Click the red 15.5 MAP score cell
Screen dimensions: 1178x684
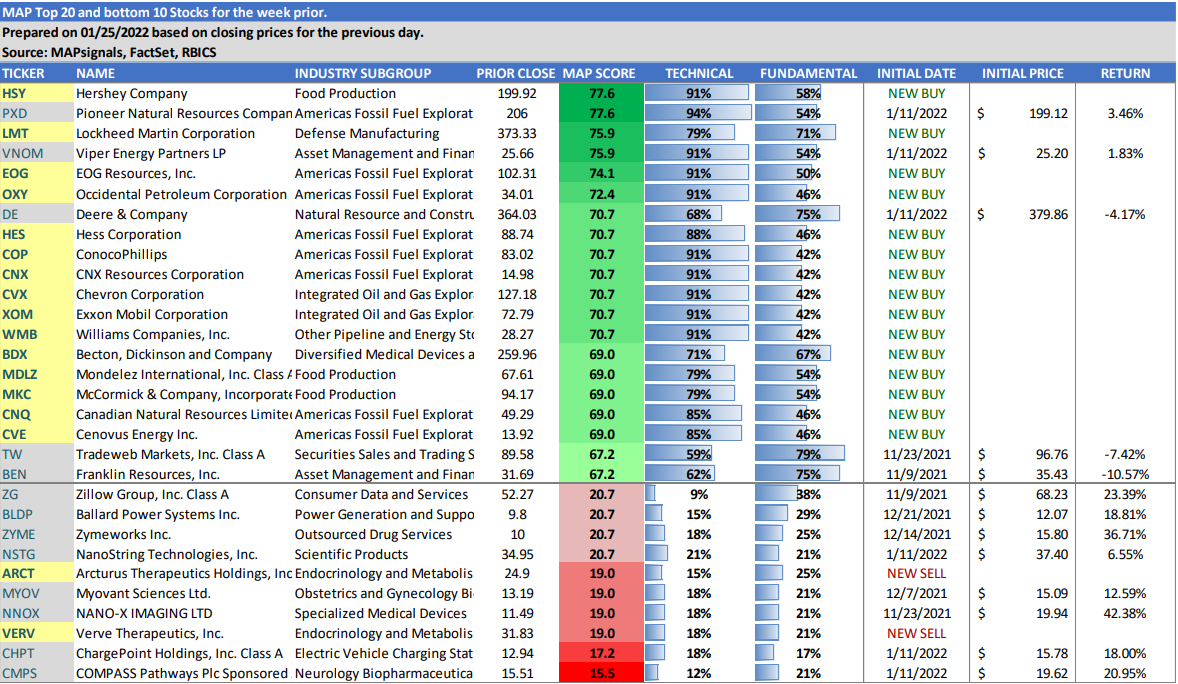(x=601, y=673)
